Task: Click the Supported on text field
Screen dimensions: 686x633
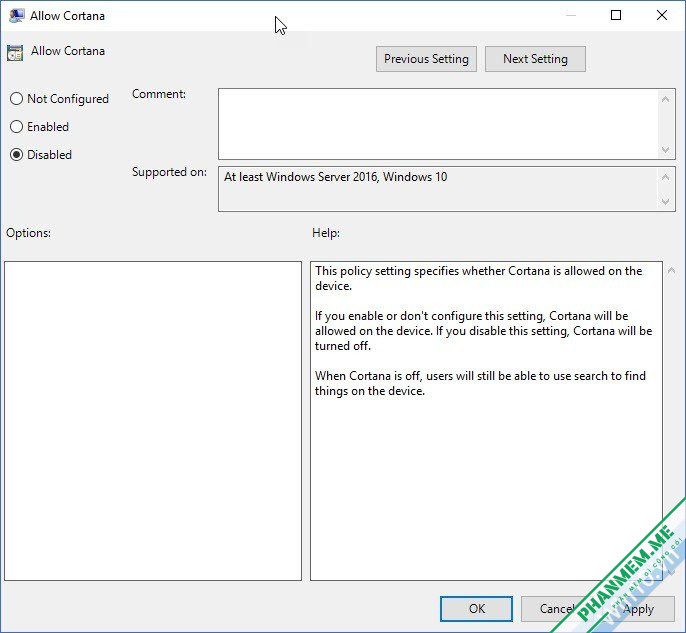Action: point(438,189)
